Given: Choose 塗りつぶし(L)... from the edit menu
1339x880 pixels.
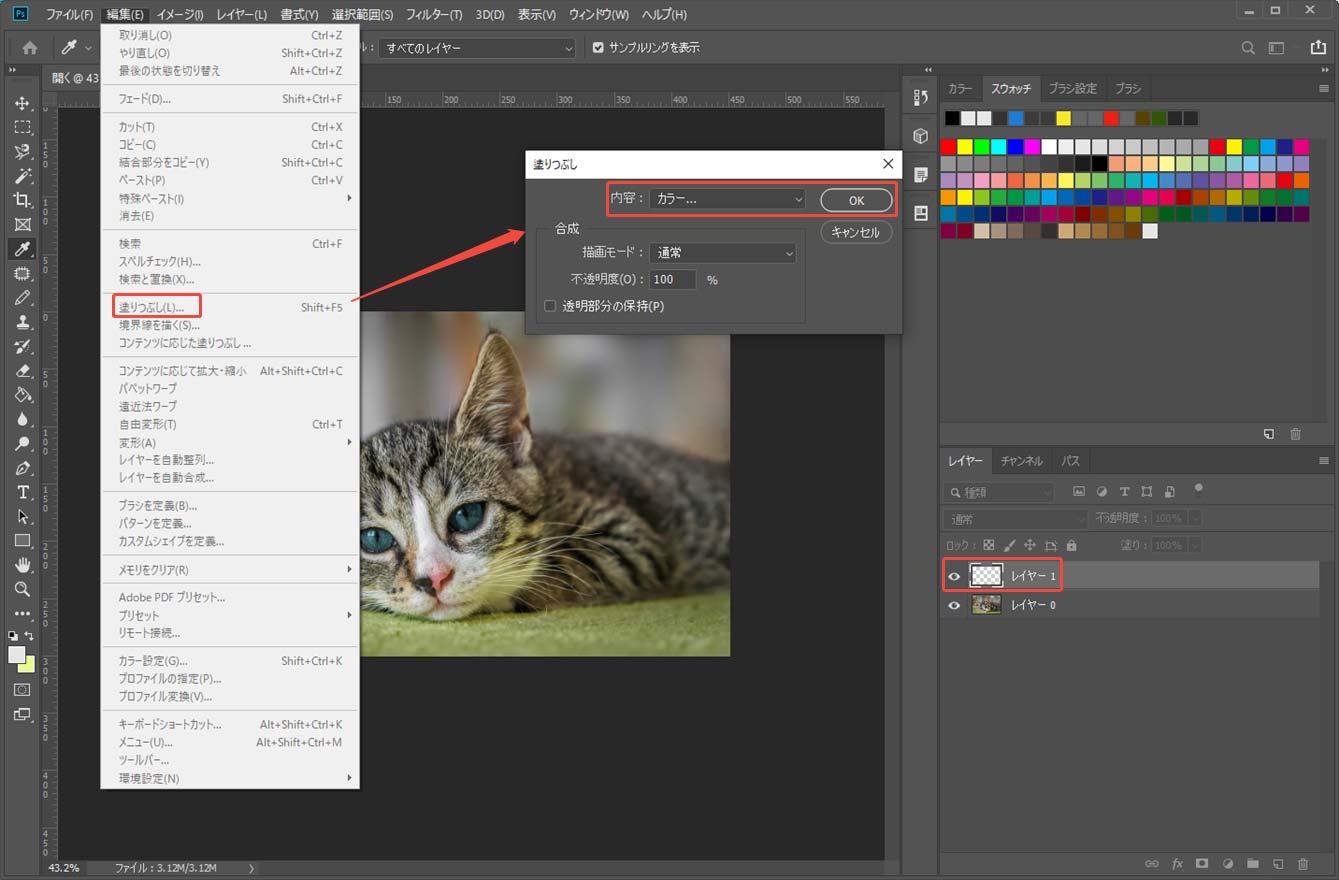Looking at the screenshot, I should 151,307.
